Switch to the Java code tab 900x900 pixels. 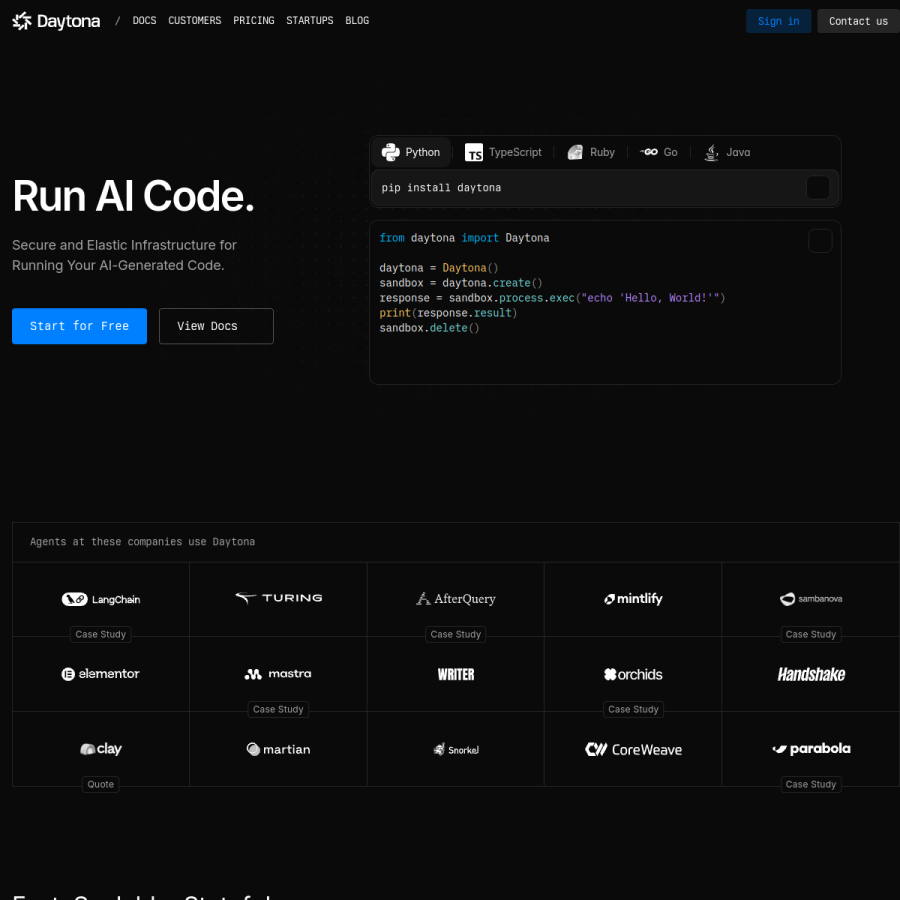tap(727, 152)
